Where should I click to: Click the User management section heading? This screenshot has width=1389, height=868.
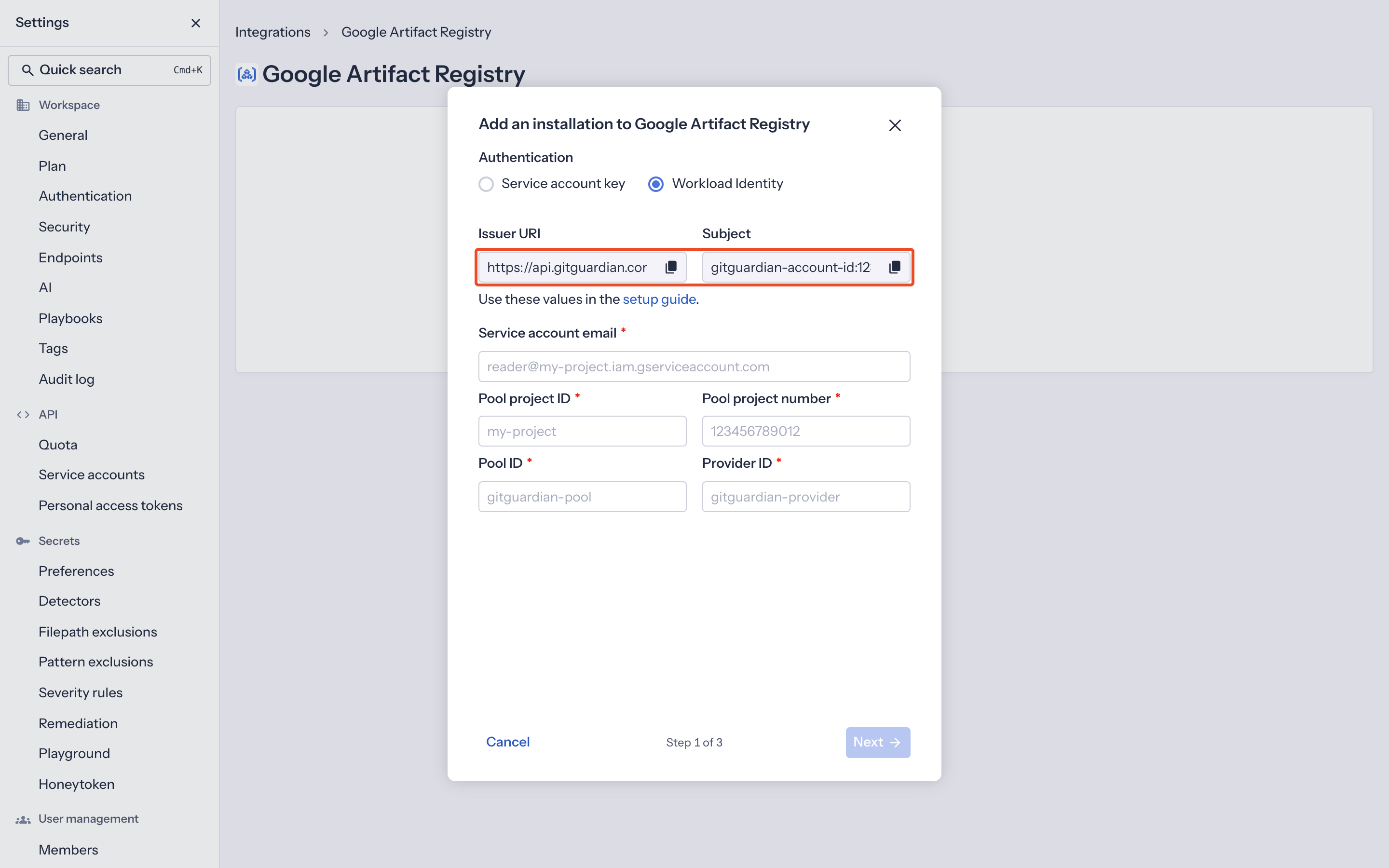(x=88, y=819)
